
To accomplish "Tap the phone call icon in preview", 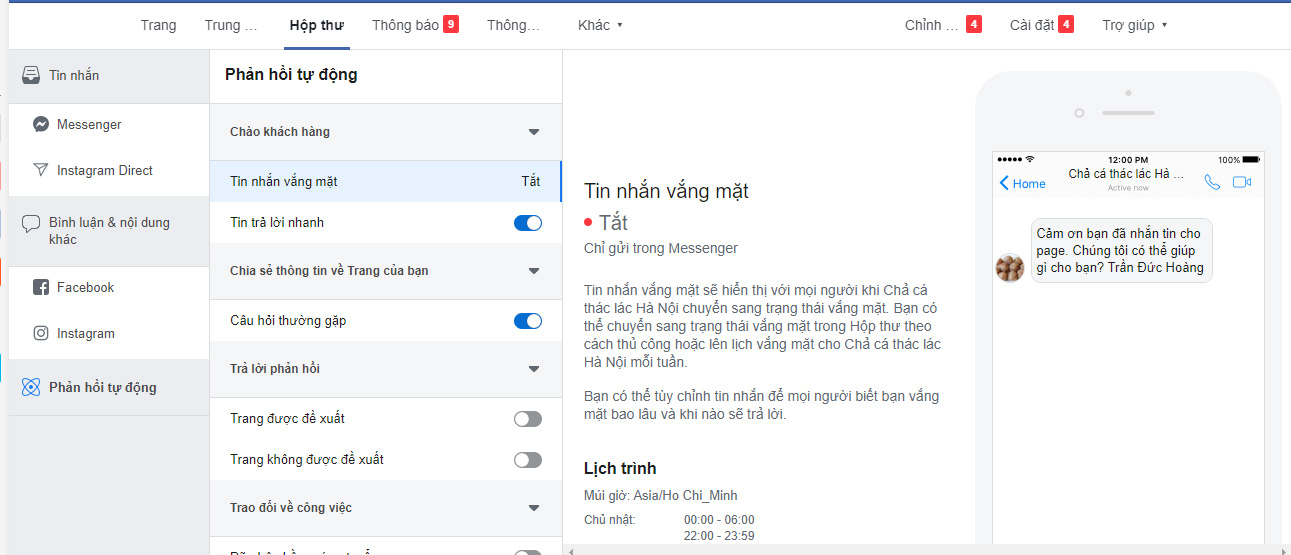I will click(1212, 182).
